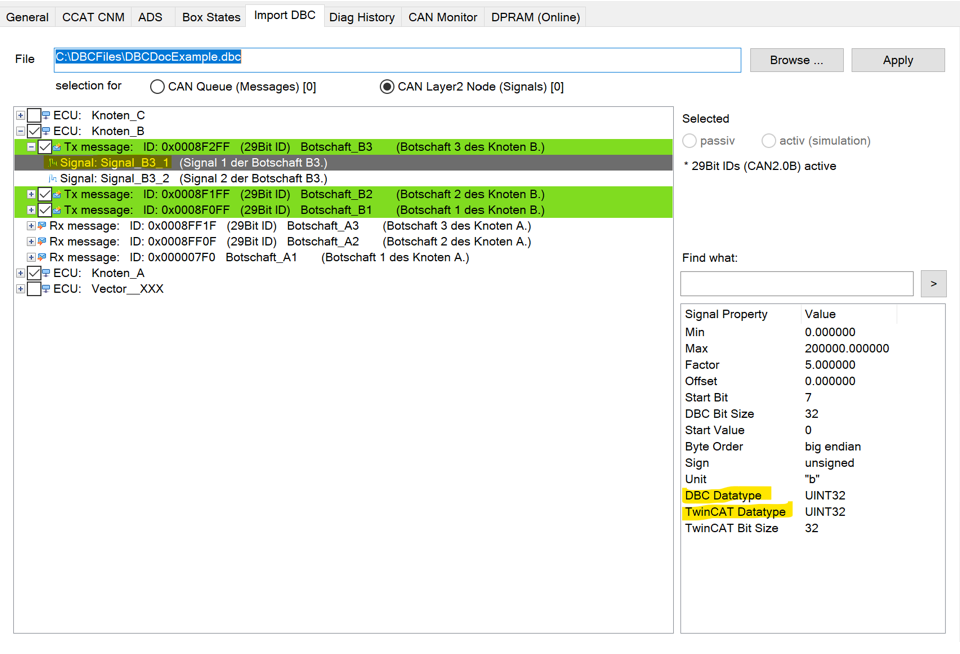
Task: Expand the Rx message Botschaft_A2 node
Action: click(x=31, y=242)
